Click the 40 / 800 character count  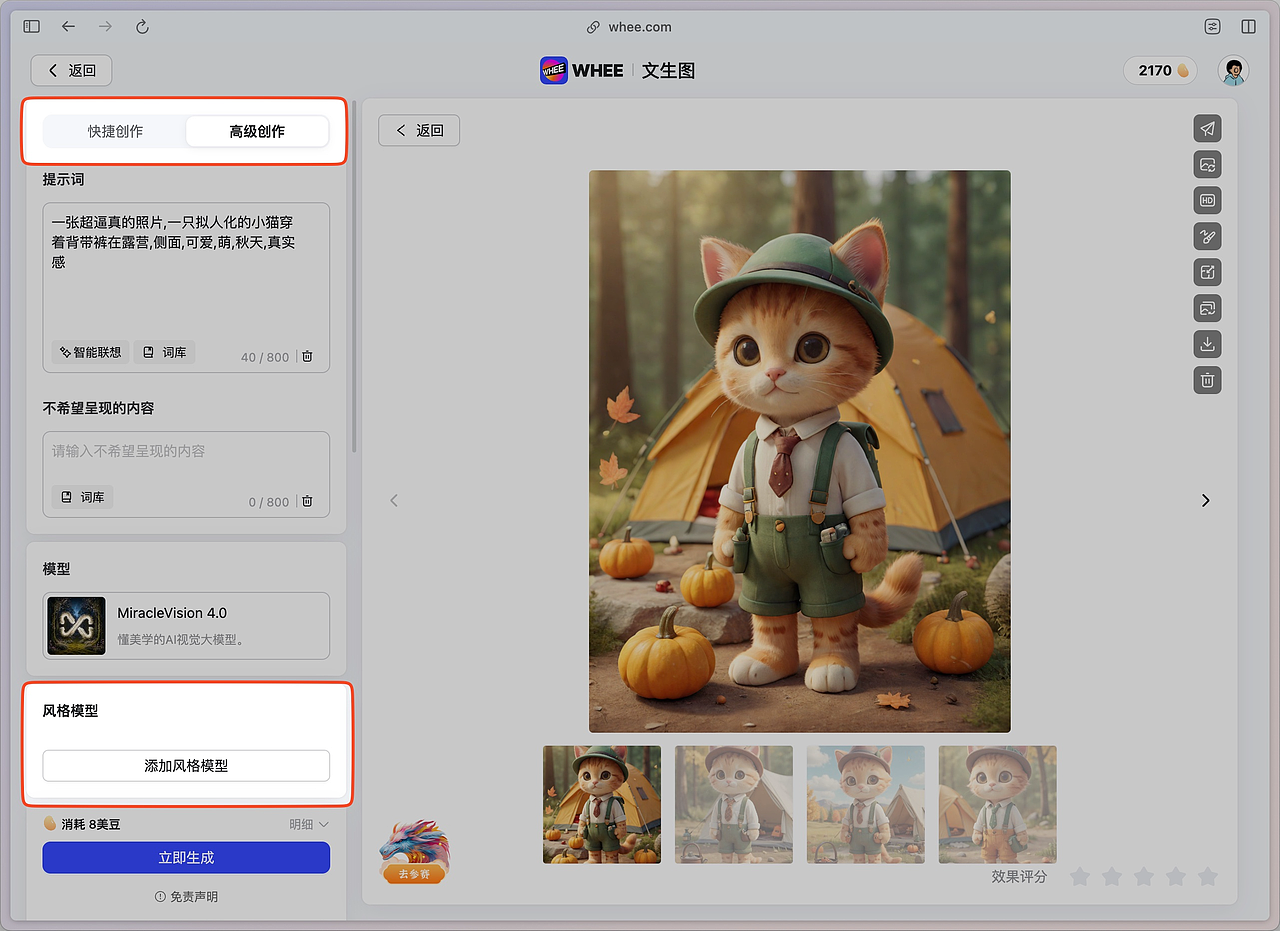(265, 357)
